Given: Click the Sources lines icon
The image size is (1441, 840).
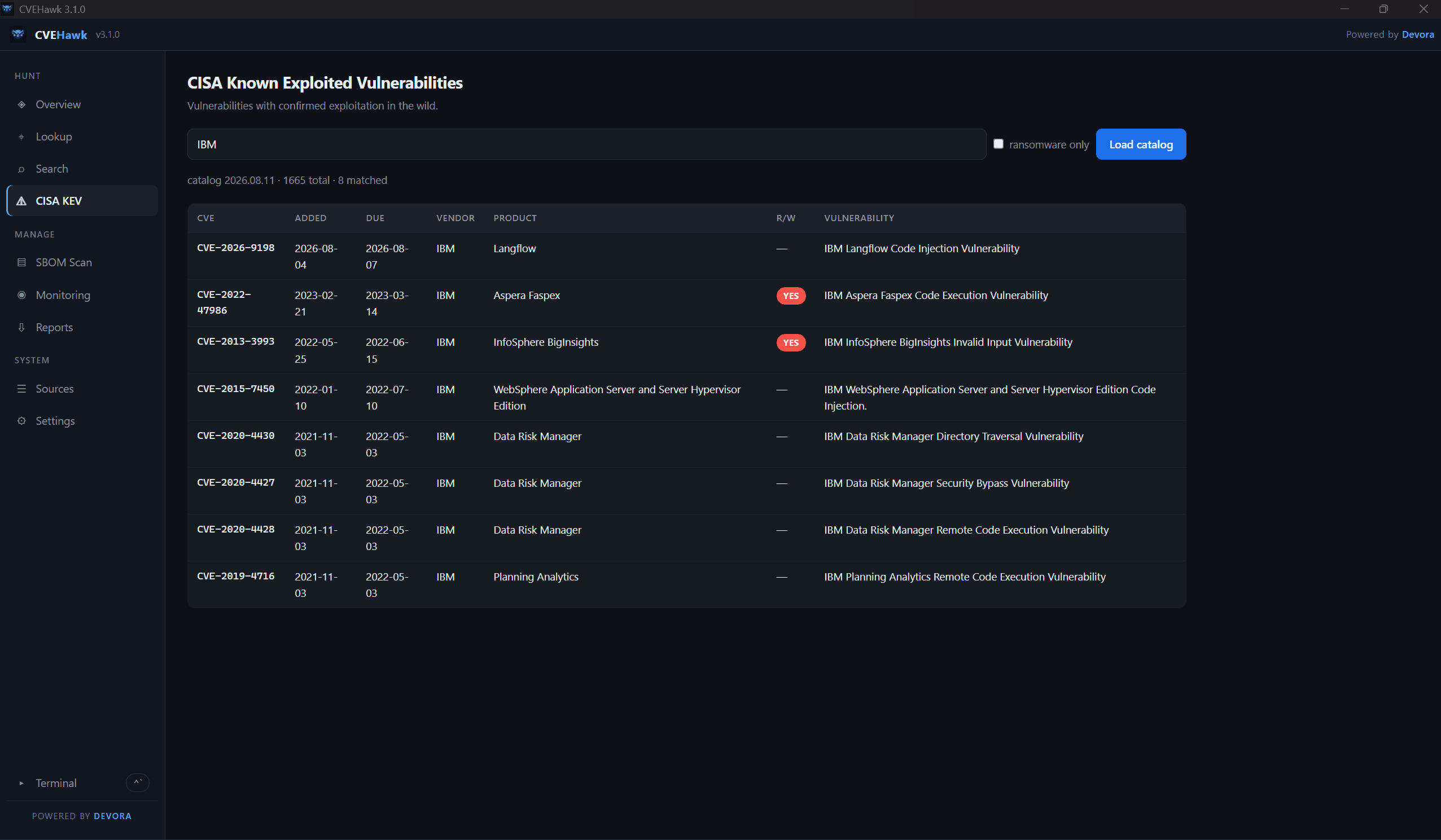Looking at the screenshot, I should pos(21,389).
